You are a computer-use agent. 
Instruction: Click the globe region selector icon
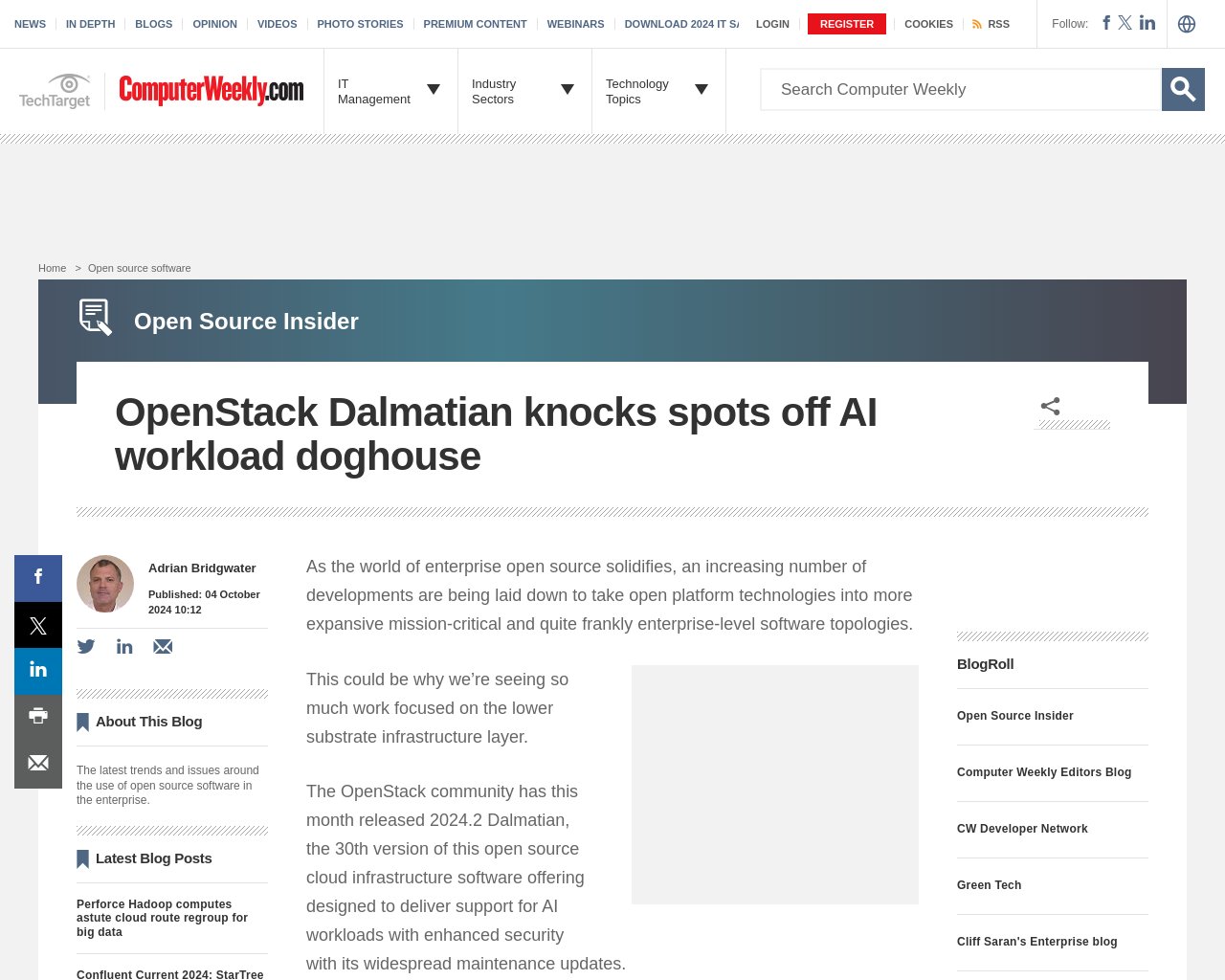coord(1187,24)
